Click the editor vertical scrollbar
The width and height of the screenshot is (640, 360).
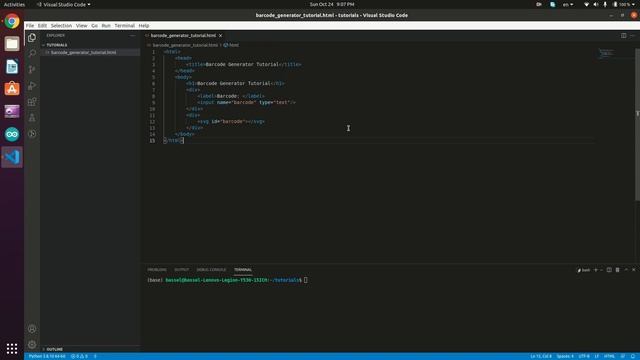(637, 124)
